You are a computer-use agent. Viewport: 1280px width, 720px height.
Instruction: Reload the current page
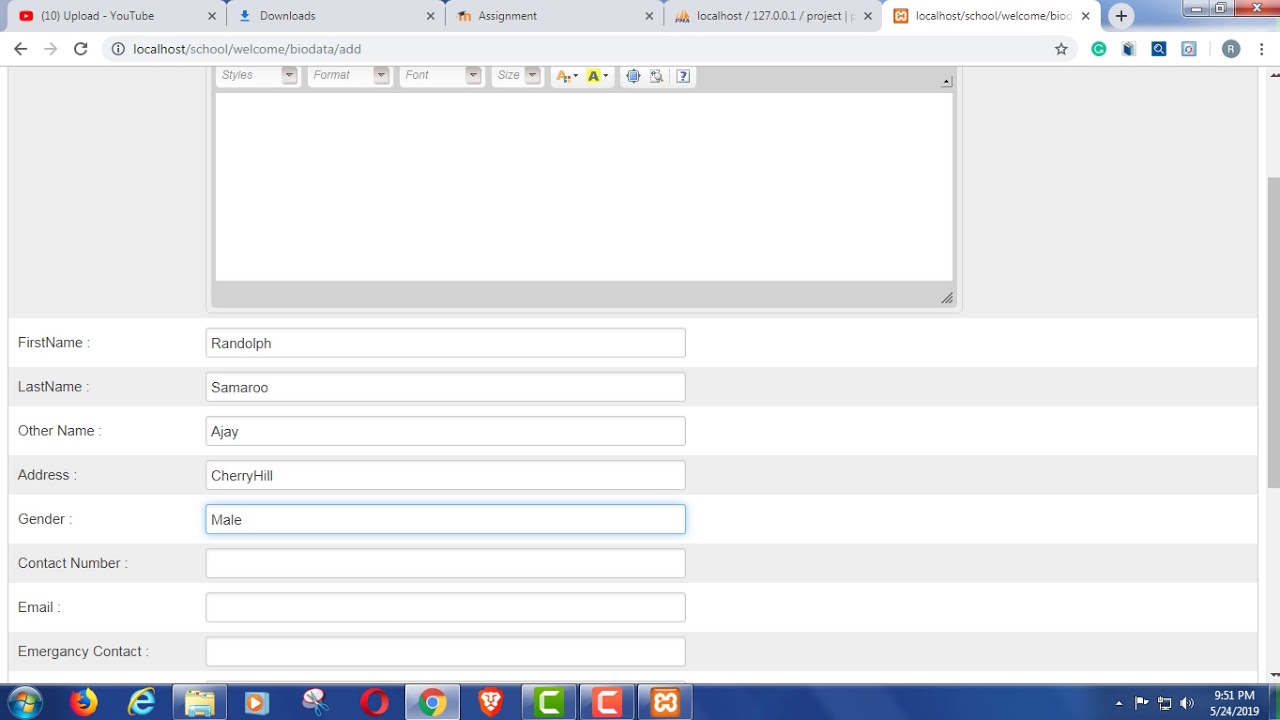pos(81,49)
